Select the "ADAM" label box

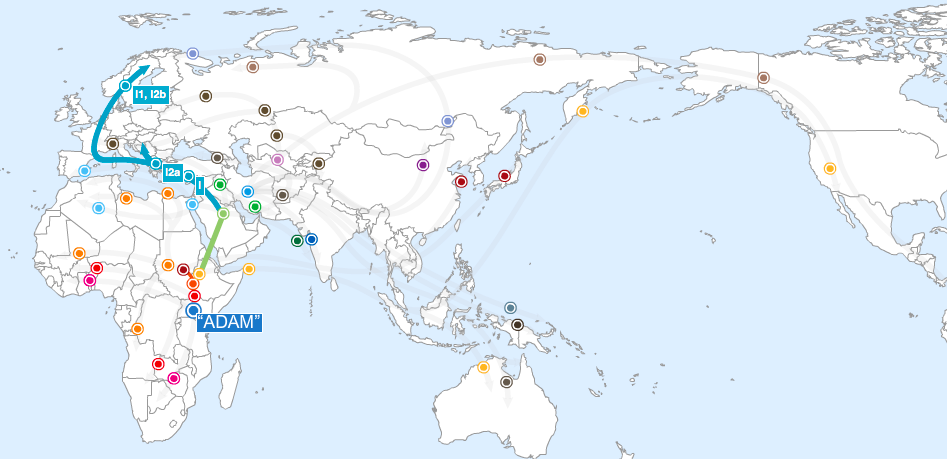pyautogui.click(x=230, y=322)
